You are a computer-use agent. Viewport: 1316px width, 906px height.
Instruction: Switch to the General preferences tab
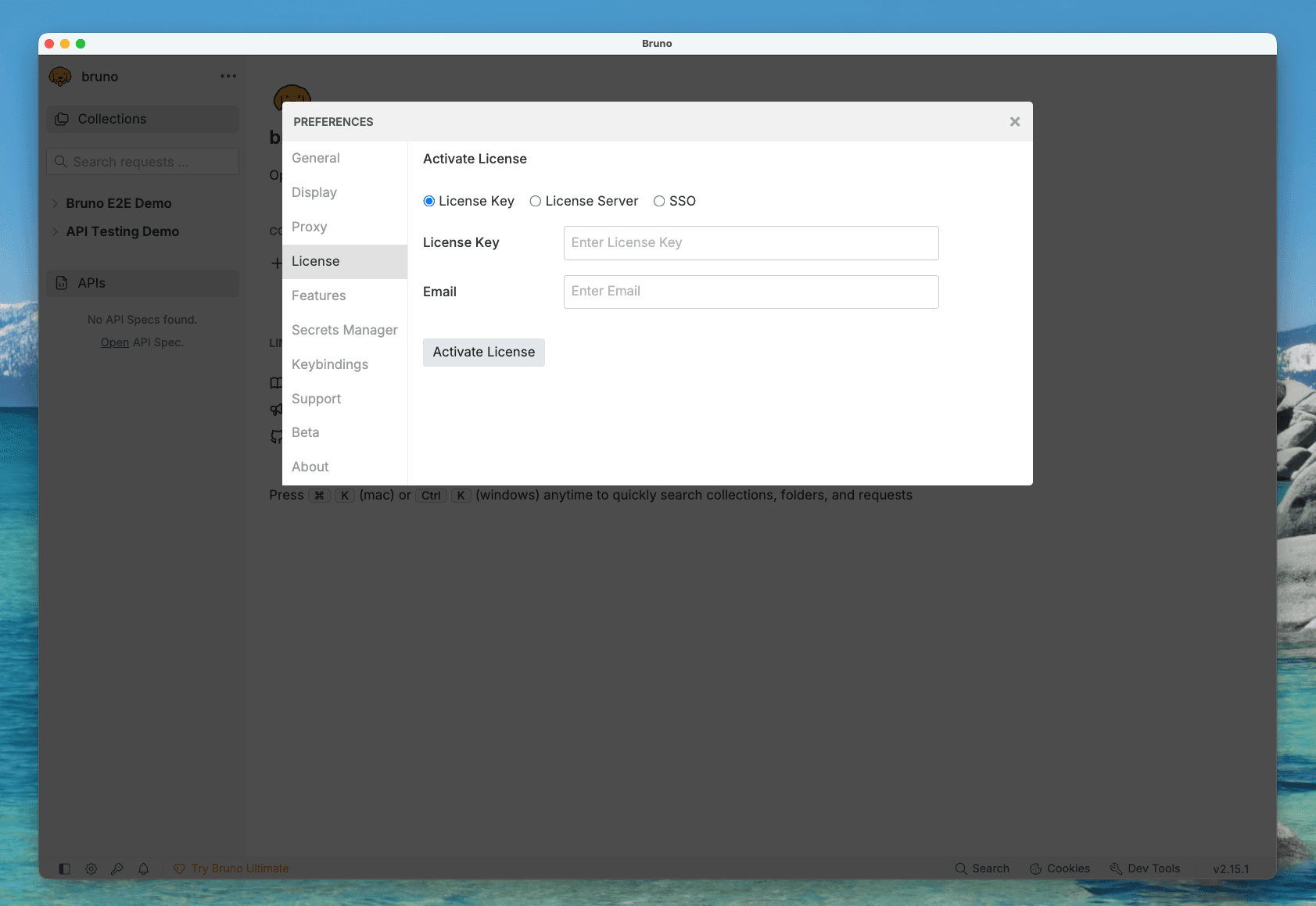tap(316, 158)
